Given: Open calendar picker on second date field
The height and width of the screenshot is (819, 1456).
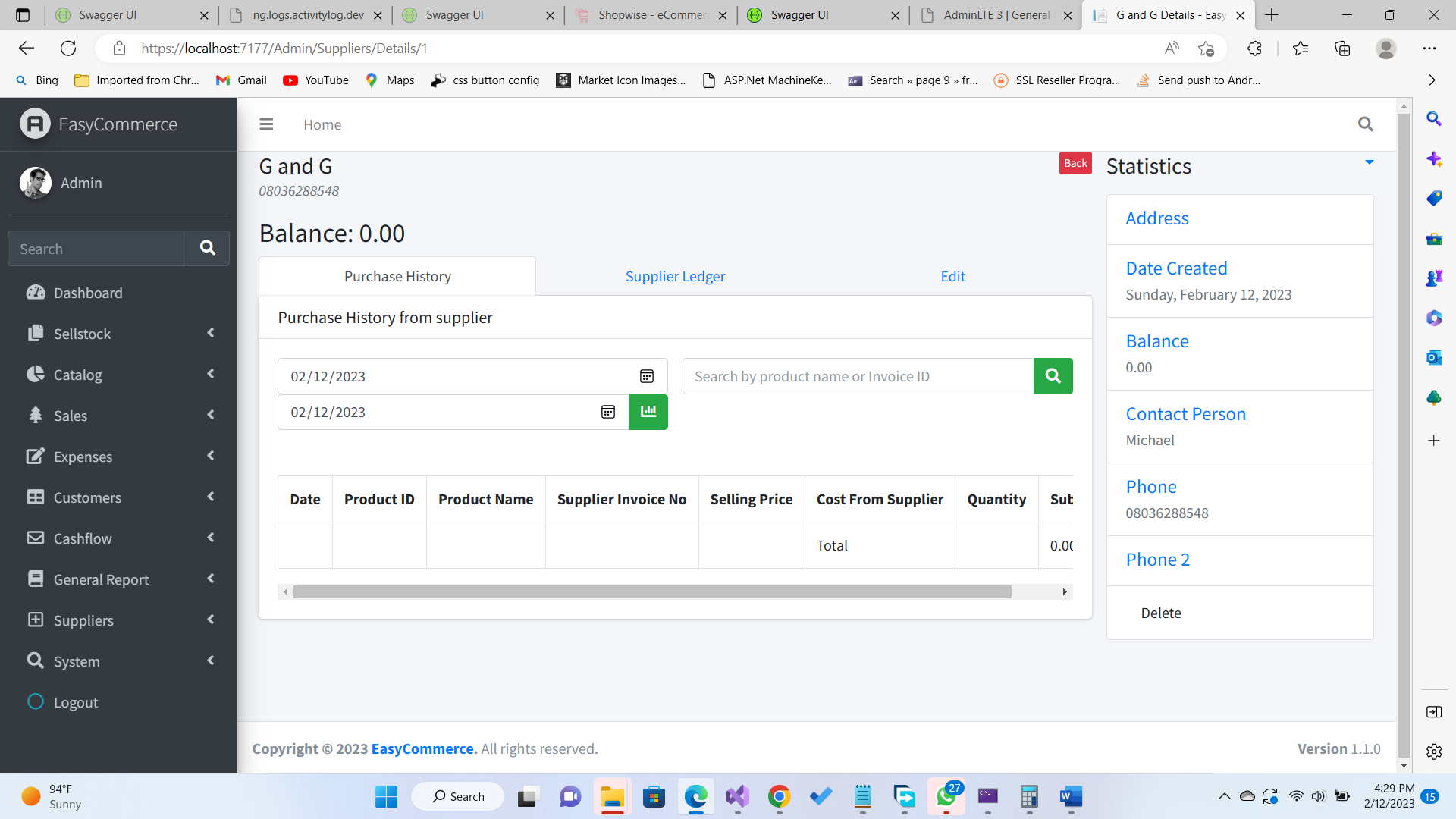Looking at the screenshot, I should [x=607, y=412].
